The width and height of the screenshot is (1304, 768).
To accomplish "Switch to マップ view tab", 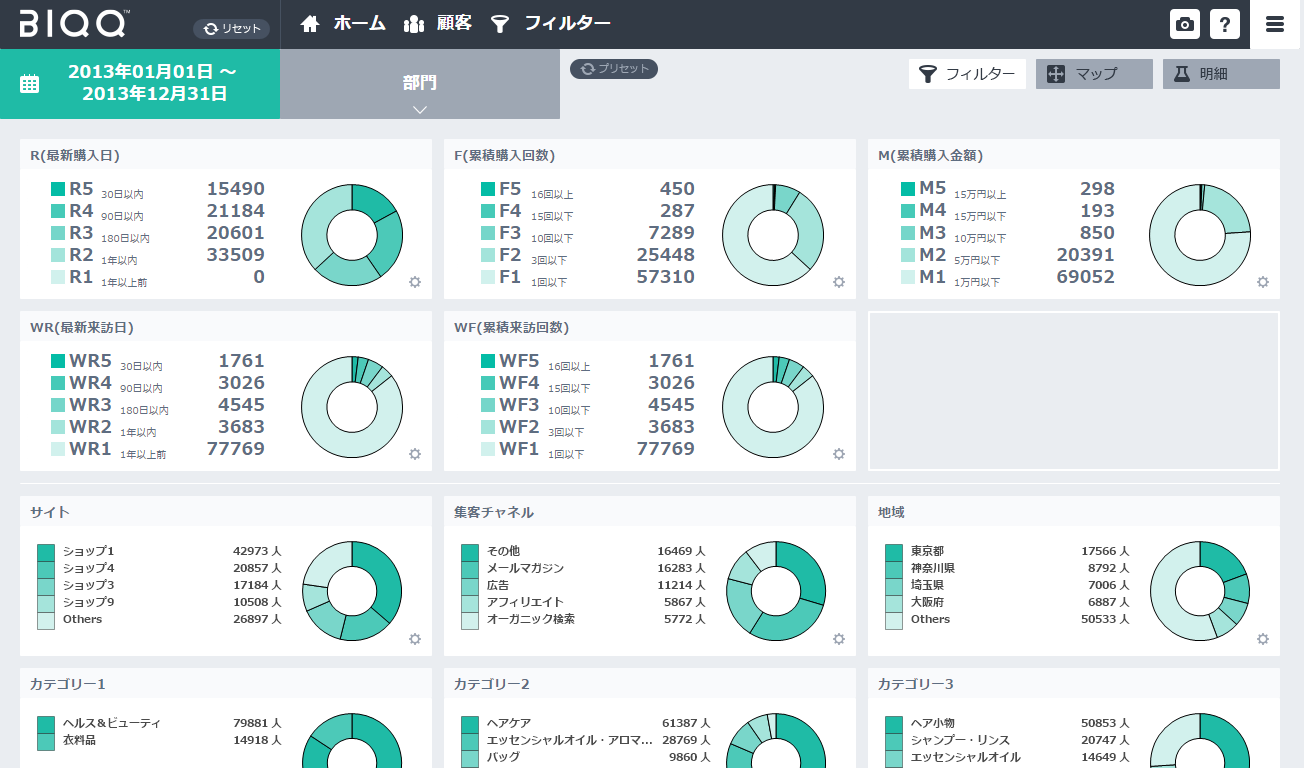I will (x=1094, y=74).
